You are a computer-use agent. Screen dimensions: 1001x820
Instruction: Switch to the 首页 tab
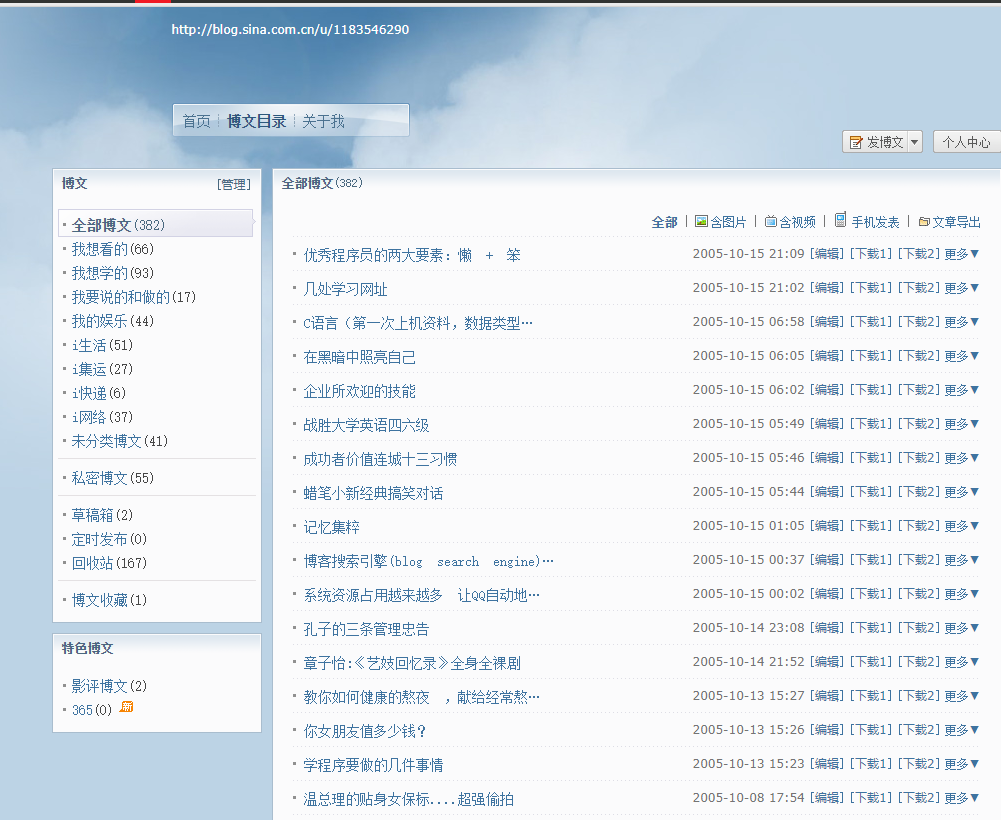tap(196, 121)
